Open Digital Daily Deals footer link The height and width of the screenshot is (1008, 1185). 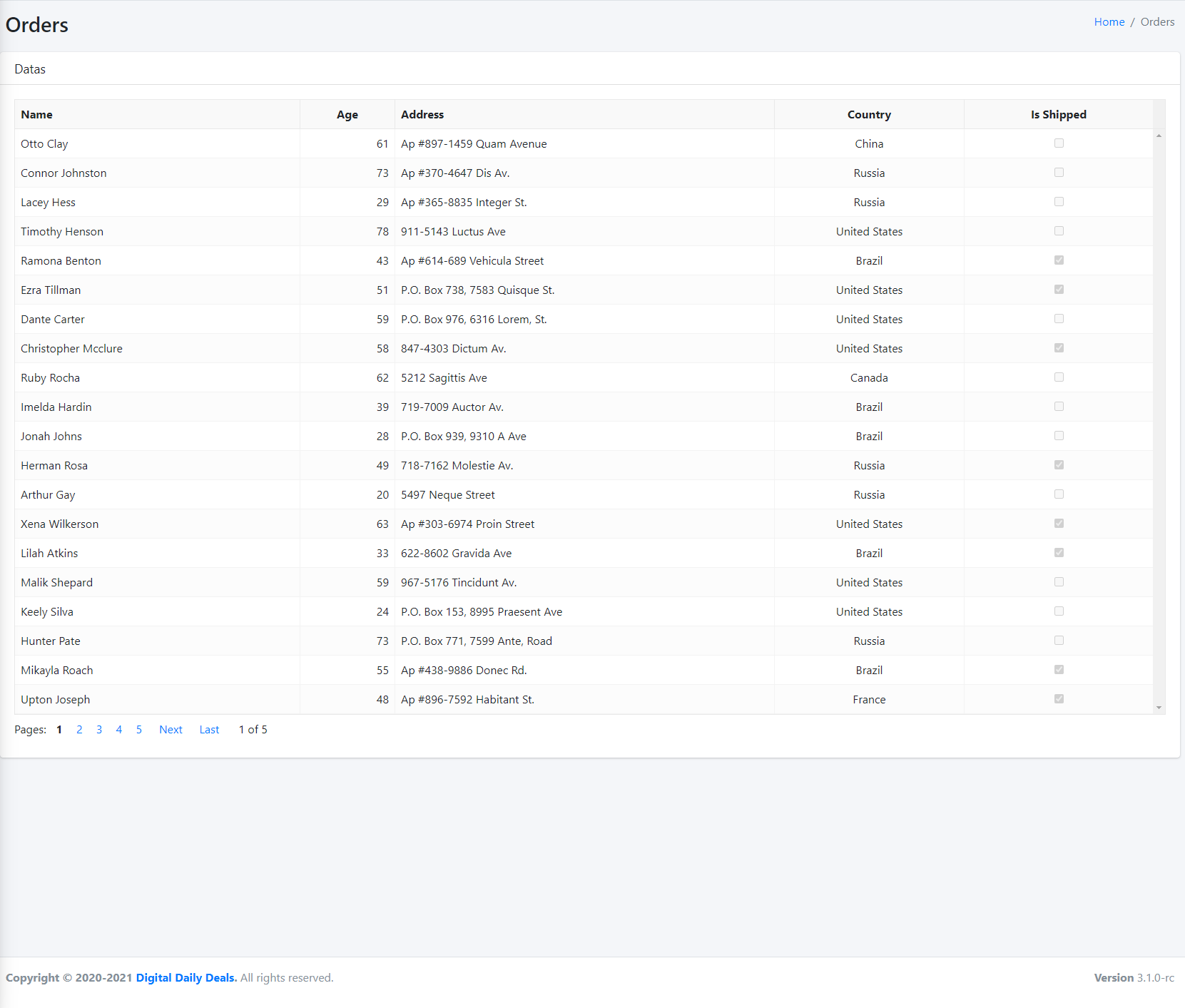pos(186,977)
